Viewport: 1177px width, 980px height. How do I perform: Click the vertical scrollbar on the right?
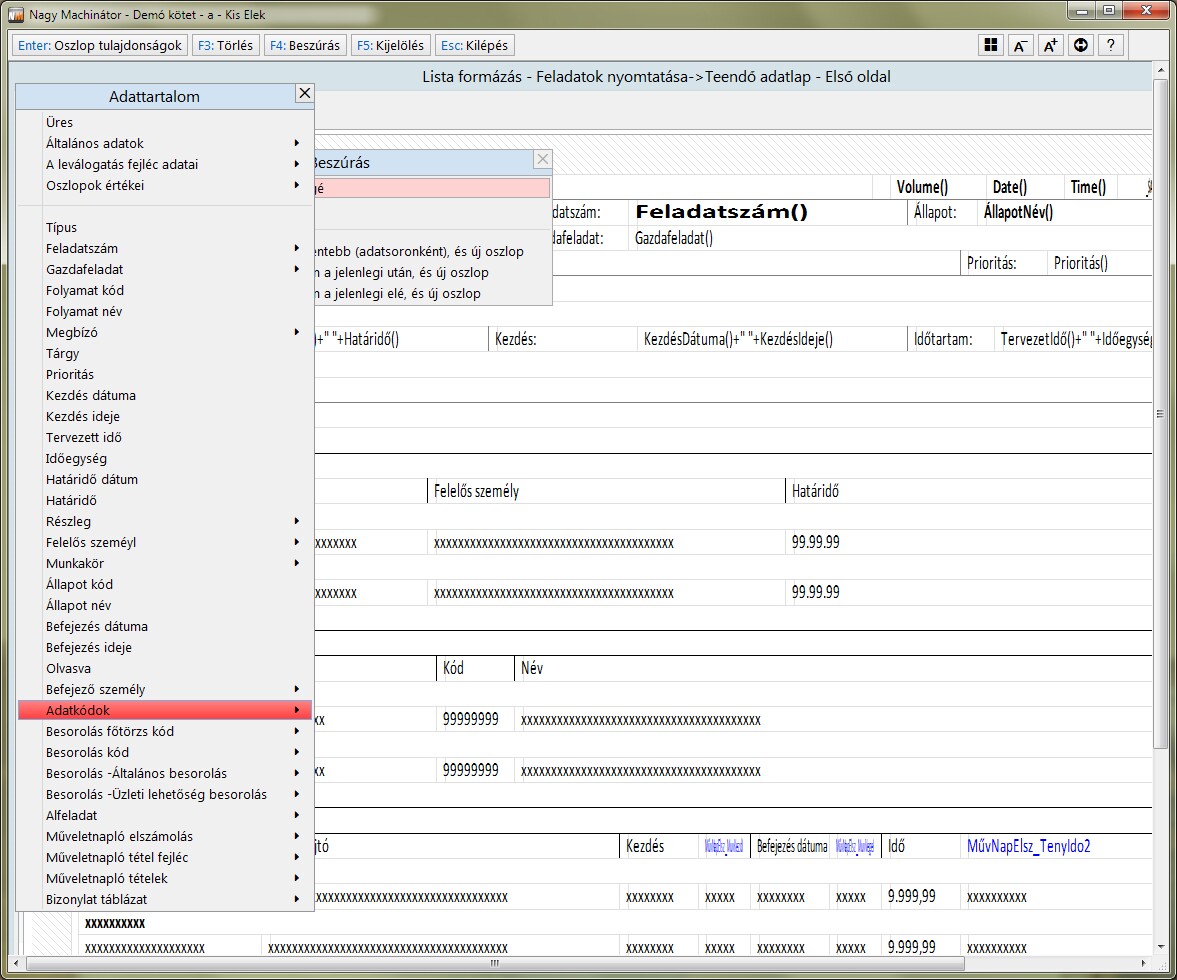tap(1159, 414)
